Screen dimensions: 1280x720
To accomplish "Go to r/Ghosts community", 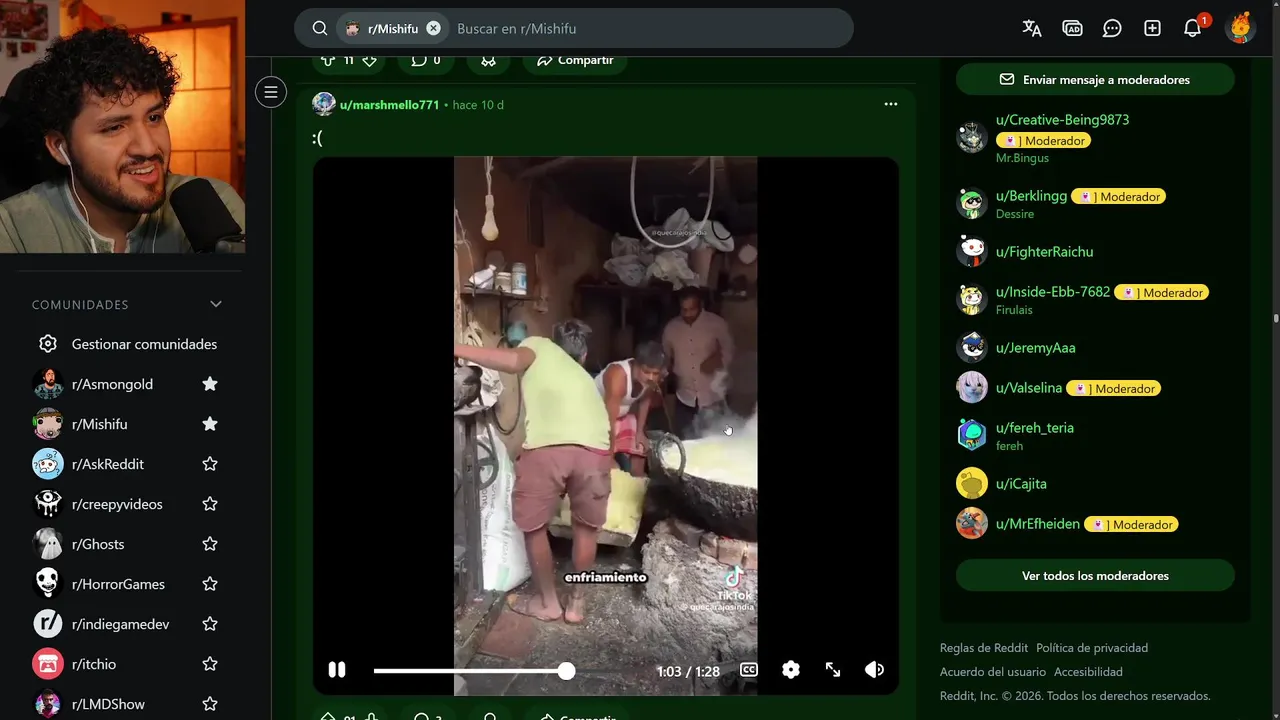I will pyautogui.click(x=98, y=544).
